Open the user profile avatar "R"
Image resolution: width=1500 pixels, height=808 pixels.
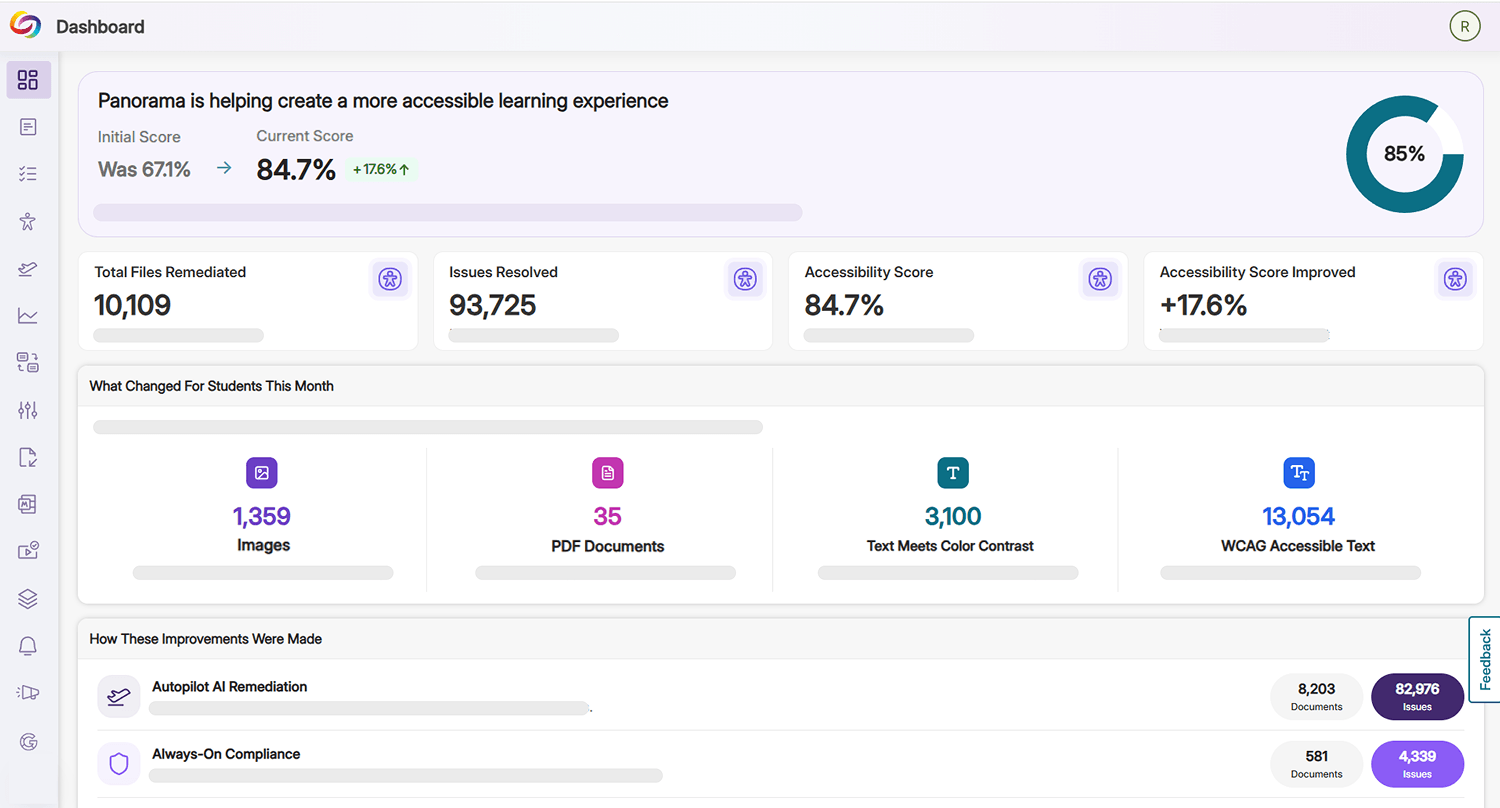pos(1465,27)
